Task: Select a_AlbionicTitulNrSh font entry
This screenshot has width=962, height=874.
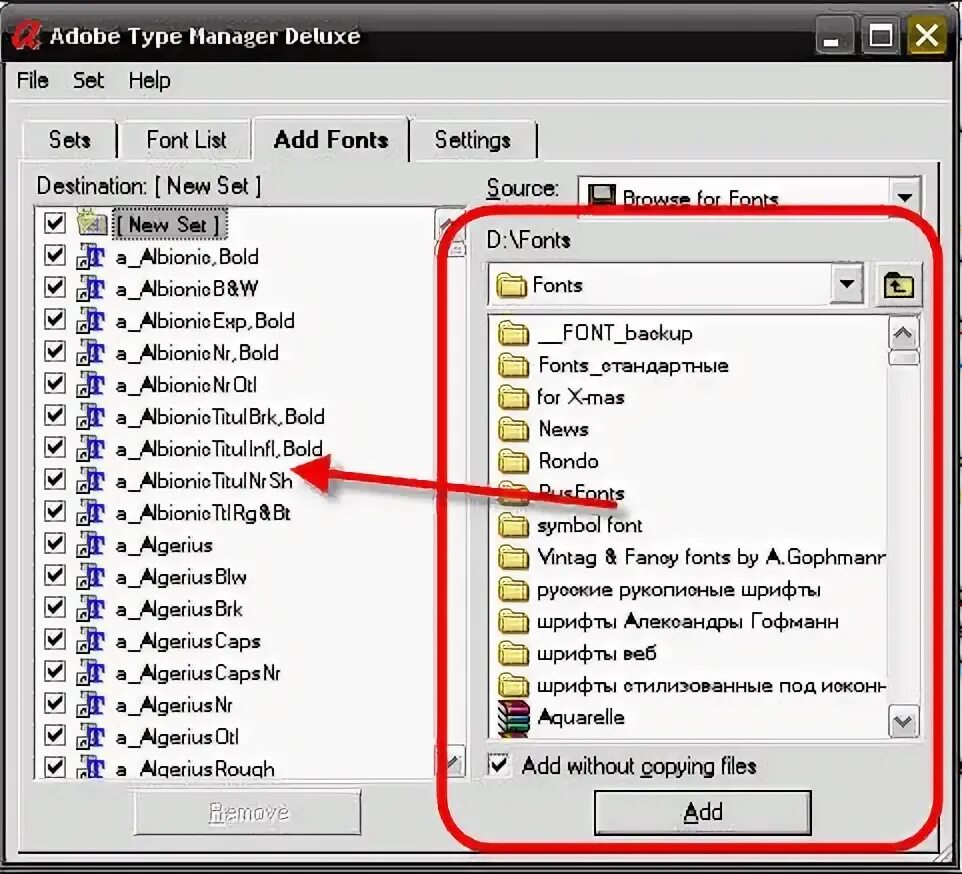Action: pos(204,481)
